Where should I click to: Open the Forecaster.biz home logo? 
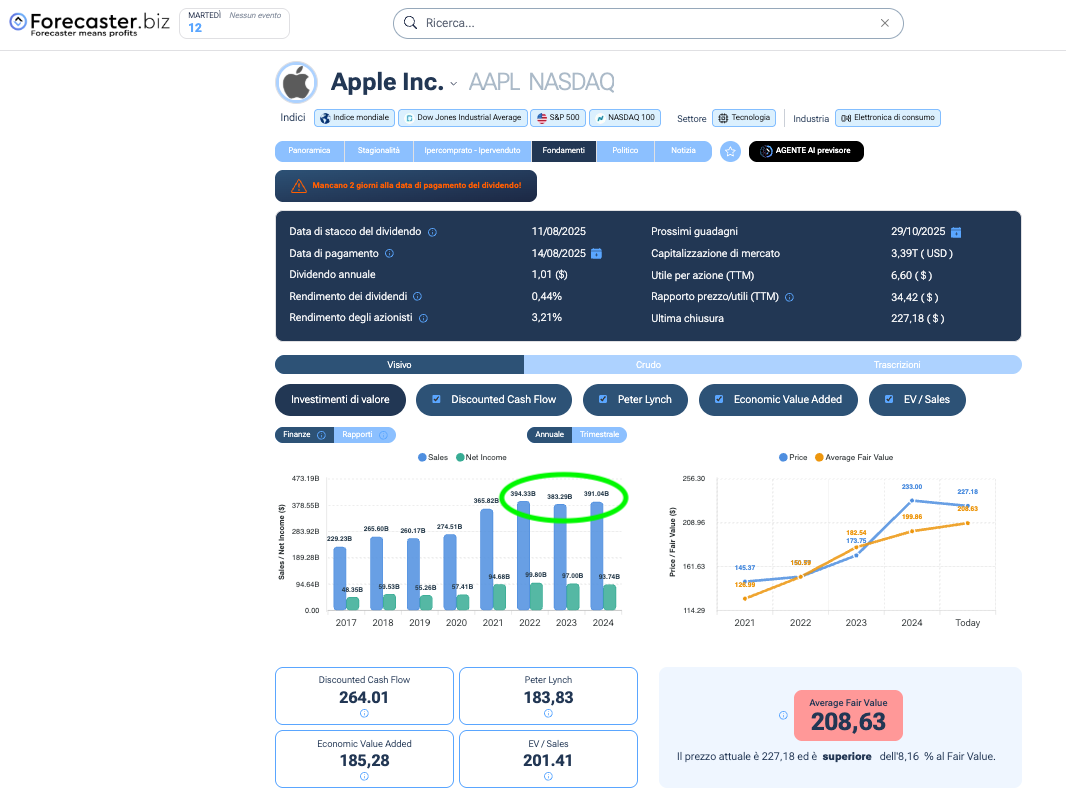(89, 23)
